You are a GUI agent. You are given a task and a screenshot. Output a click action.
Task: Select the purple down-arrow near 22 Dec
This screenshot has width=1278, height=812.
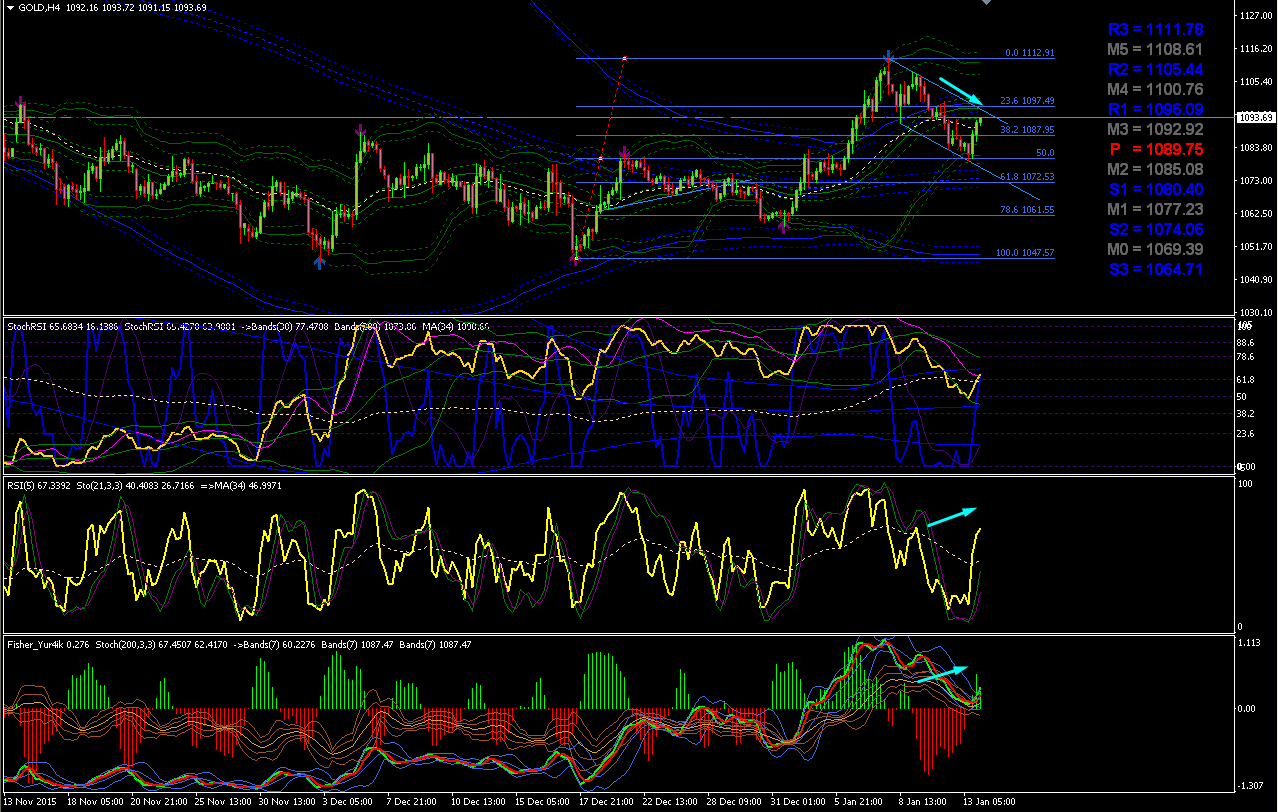click(x=625, y=153)
